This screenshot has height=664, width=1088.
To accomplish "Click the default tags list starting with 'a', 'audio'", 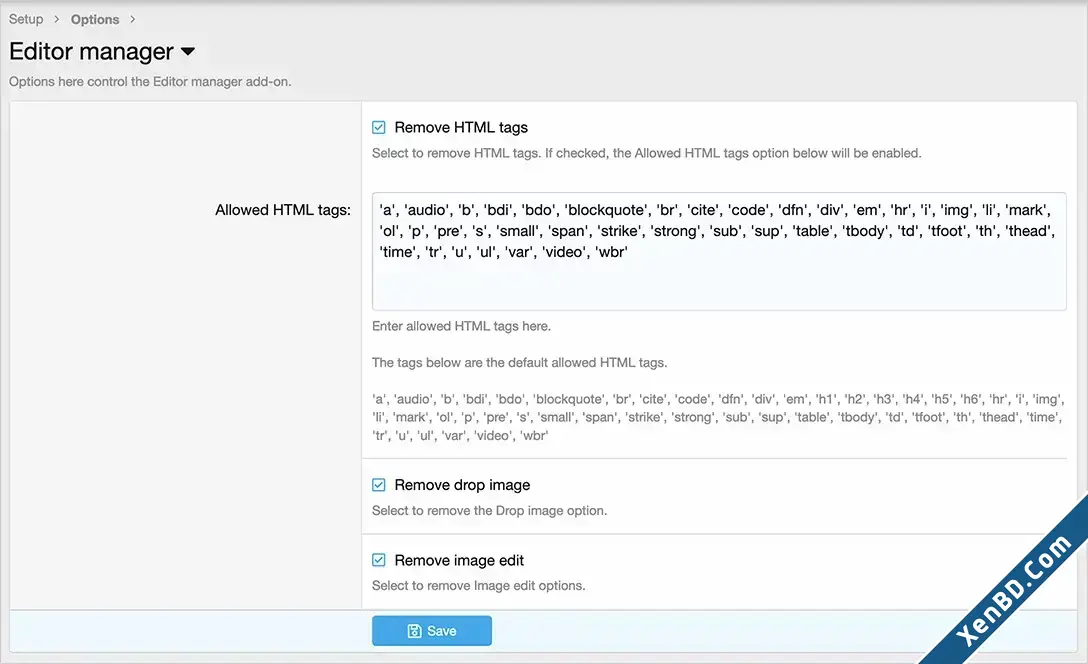I will point(718,417).
